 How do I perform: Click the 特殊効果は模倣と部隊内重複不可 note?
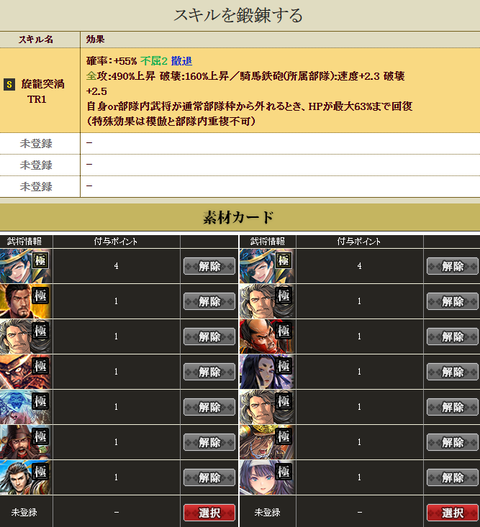point(171,121)
